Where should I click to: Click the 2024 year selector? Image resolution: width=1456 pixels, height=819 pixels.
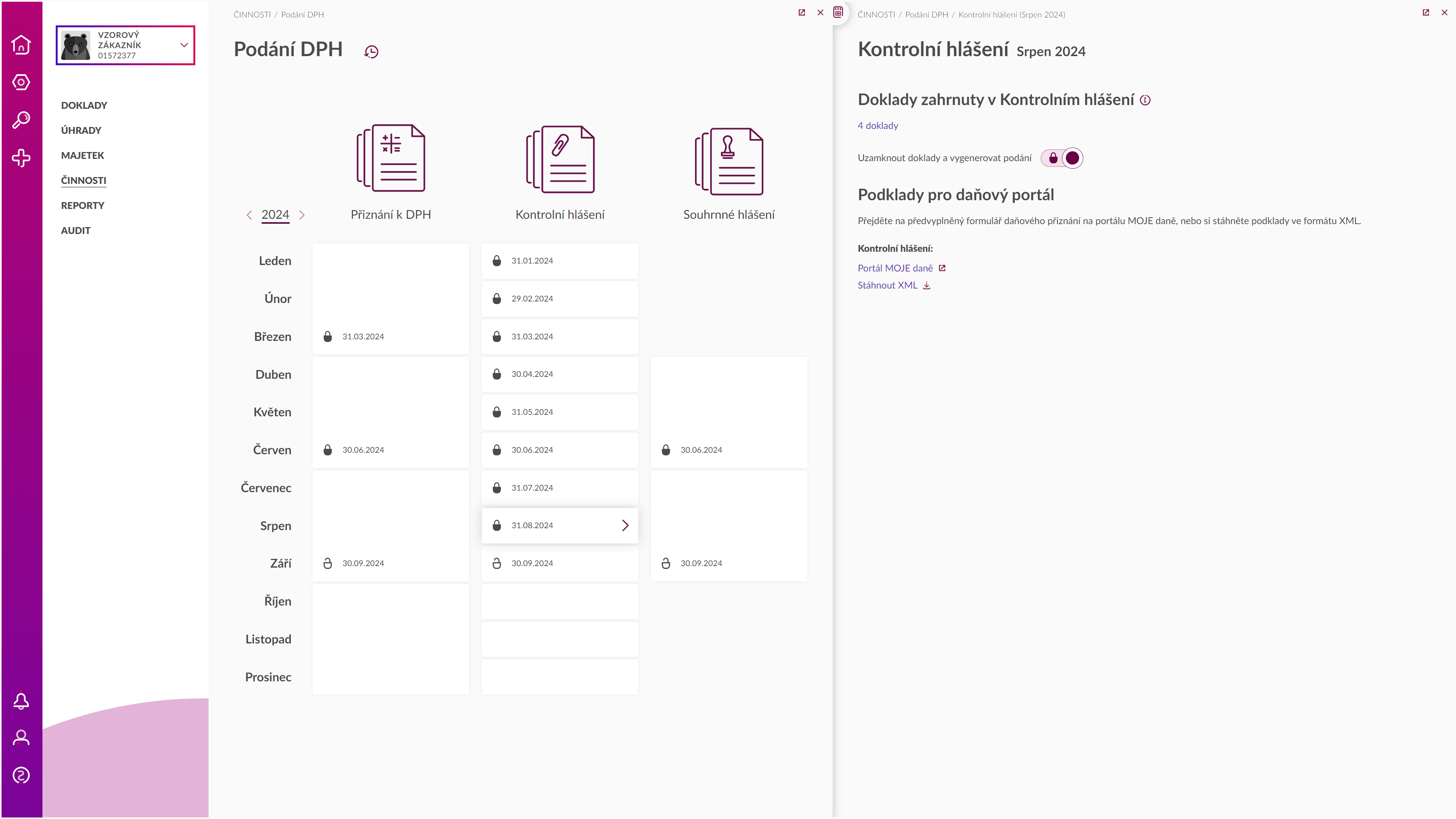pos(275,215)
